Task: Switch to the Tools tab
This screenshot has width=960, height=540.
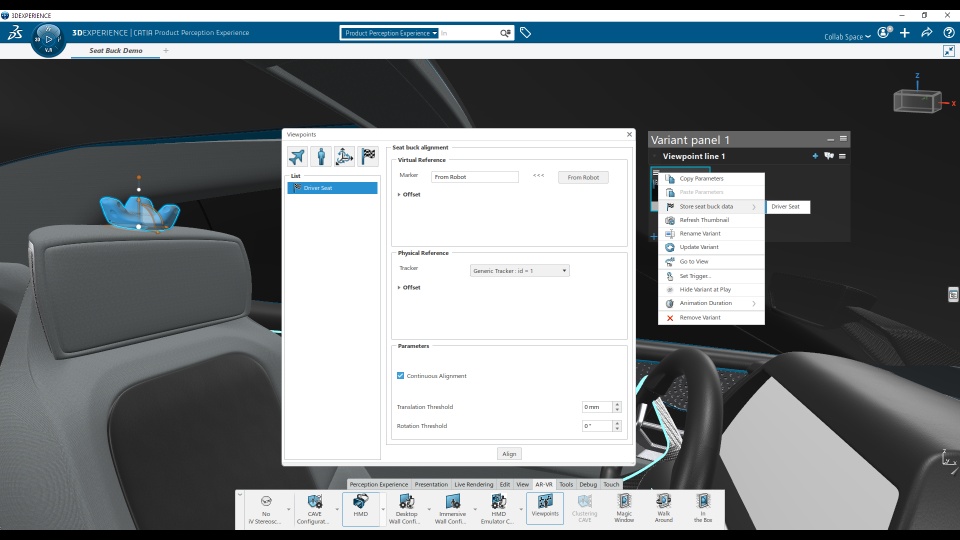Action: coord(566,484)
